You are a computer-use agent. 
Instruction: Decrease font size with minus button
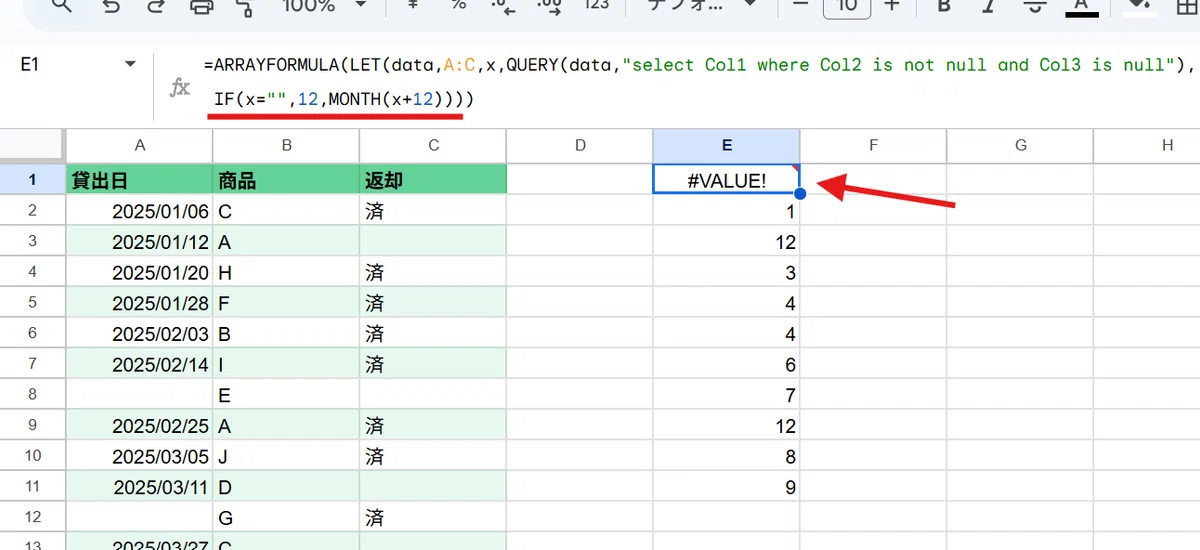click(799, 5)
